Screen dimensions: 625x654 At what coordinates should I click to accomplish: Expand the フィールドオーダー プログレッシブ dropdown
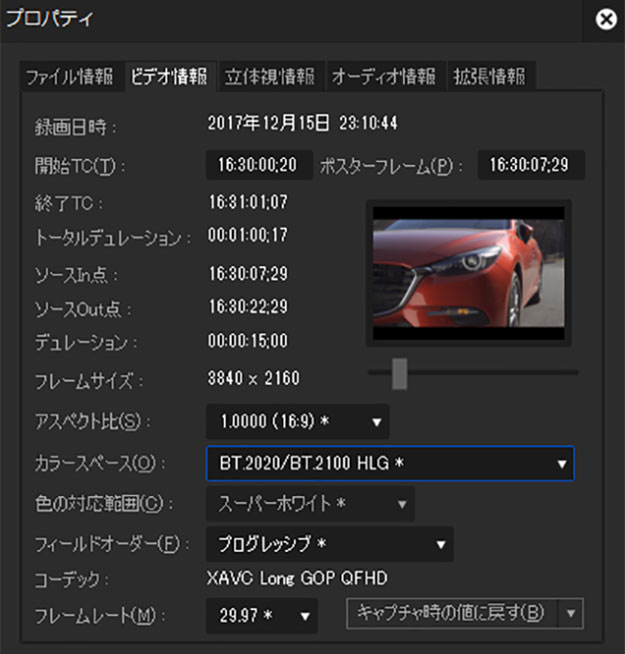329,545
